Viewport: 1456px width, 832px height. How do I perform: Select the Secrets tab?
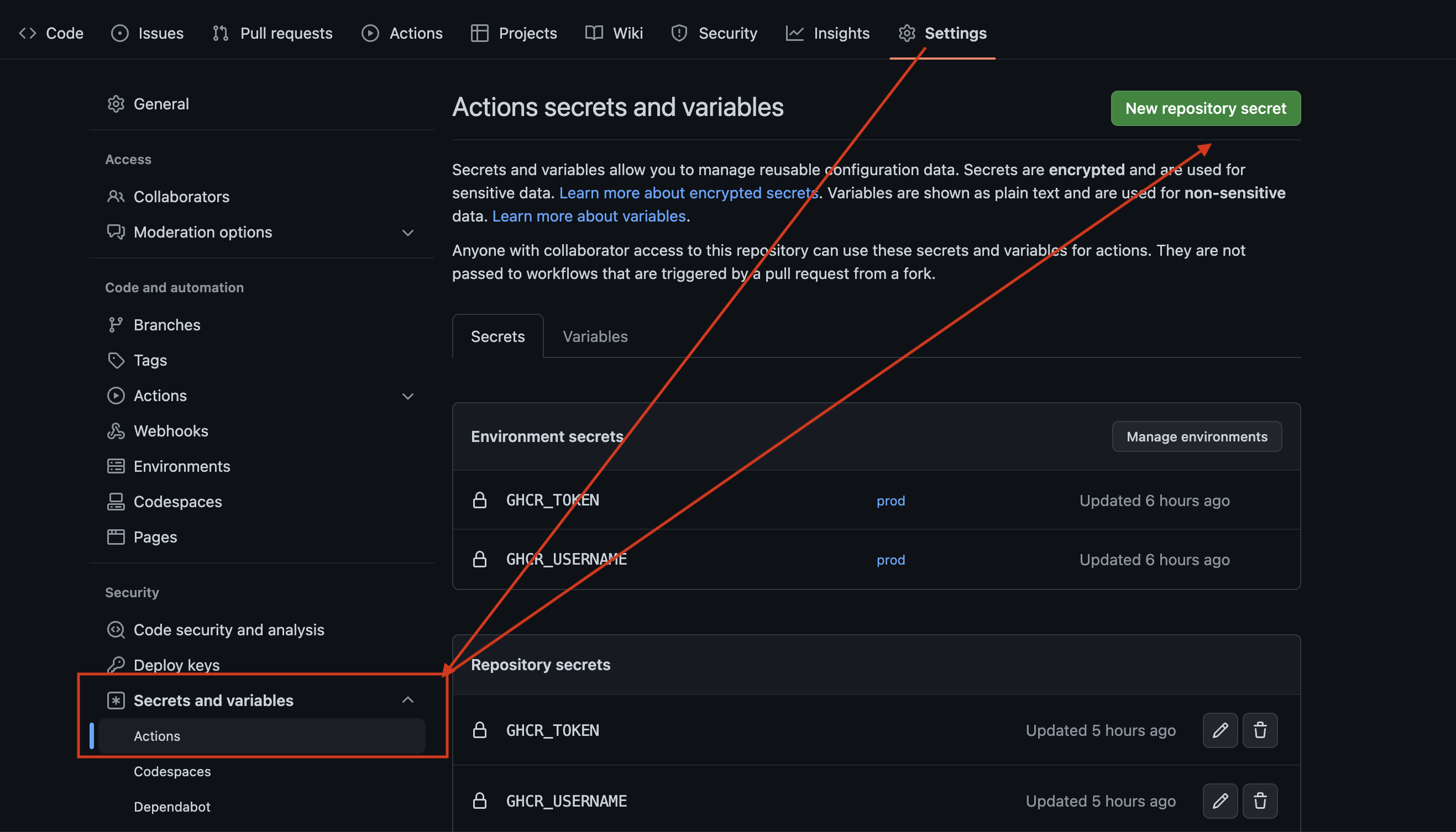coord(497,335)
